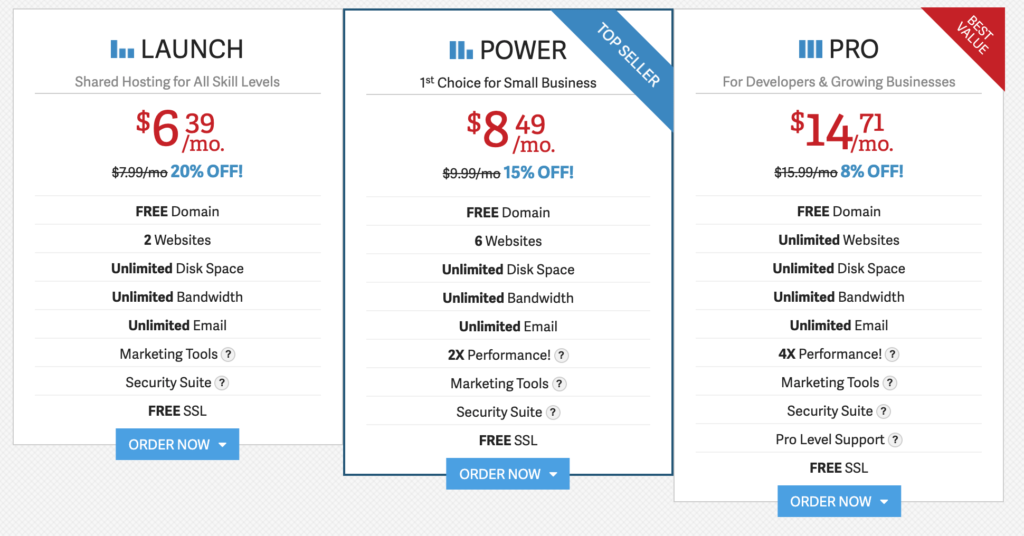1024x536 pixels.
Task: Click the help icon beside Launch Security Suite
Action: pos(222,383)
